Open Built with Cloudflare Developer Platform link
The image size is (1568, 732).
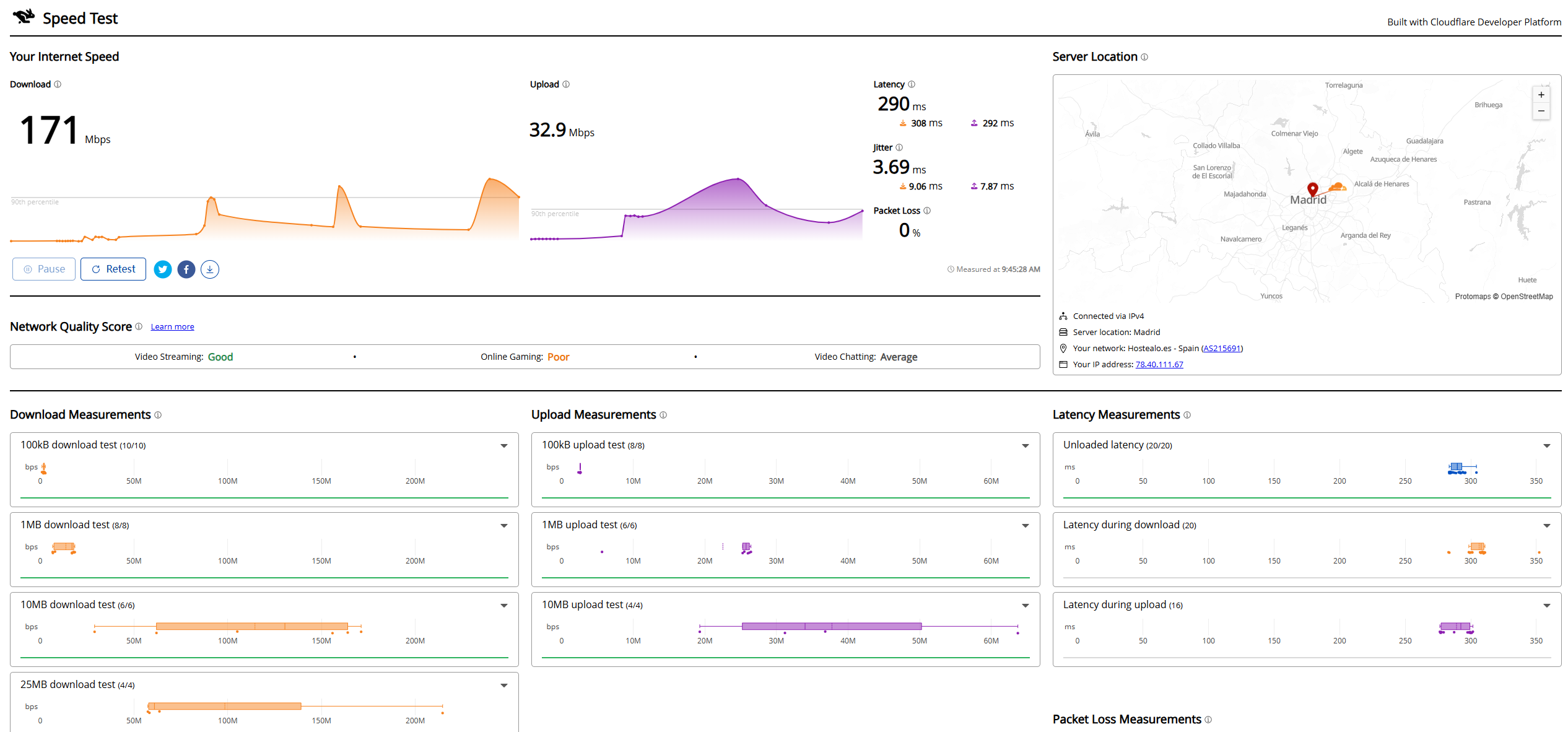point(1474,22)
